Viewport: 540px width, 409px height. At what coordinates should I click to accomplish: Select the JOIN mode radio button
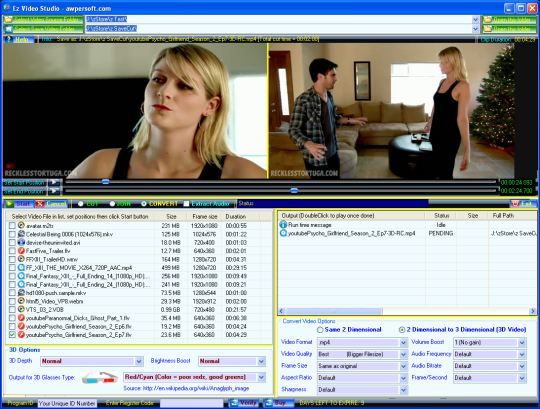pos(112,204)
